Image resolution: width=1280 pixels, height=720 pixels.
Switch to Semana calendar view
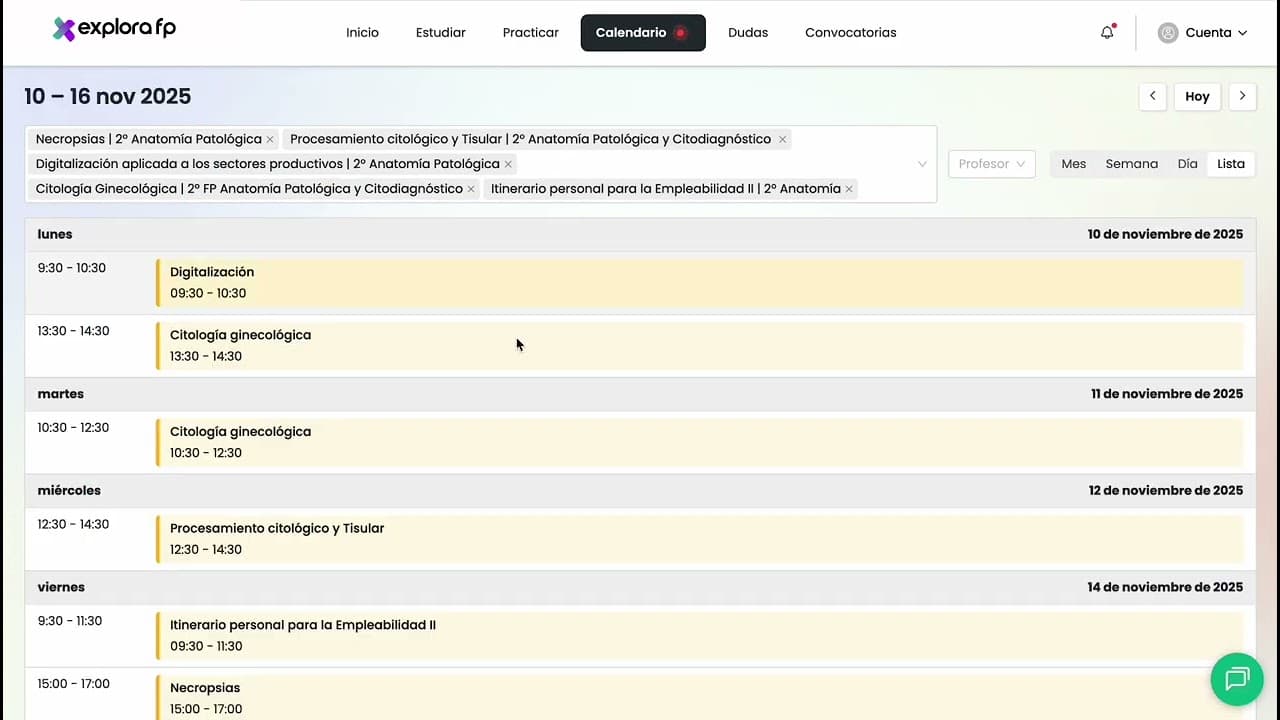tap(1131, 164)
